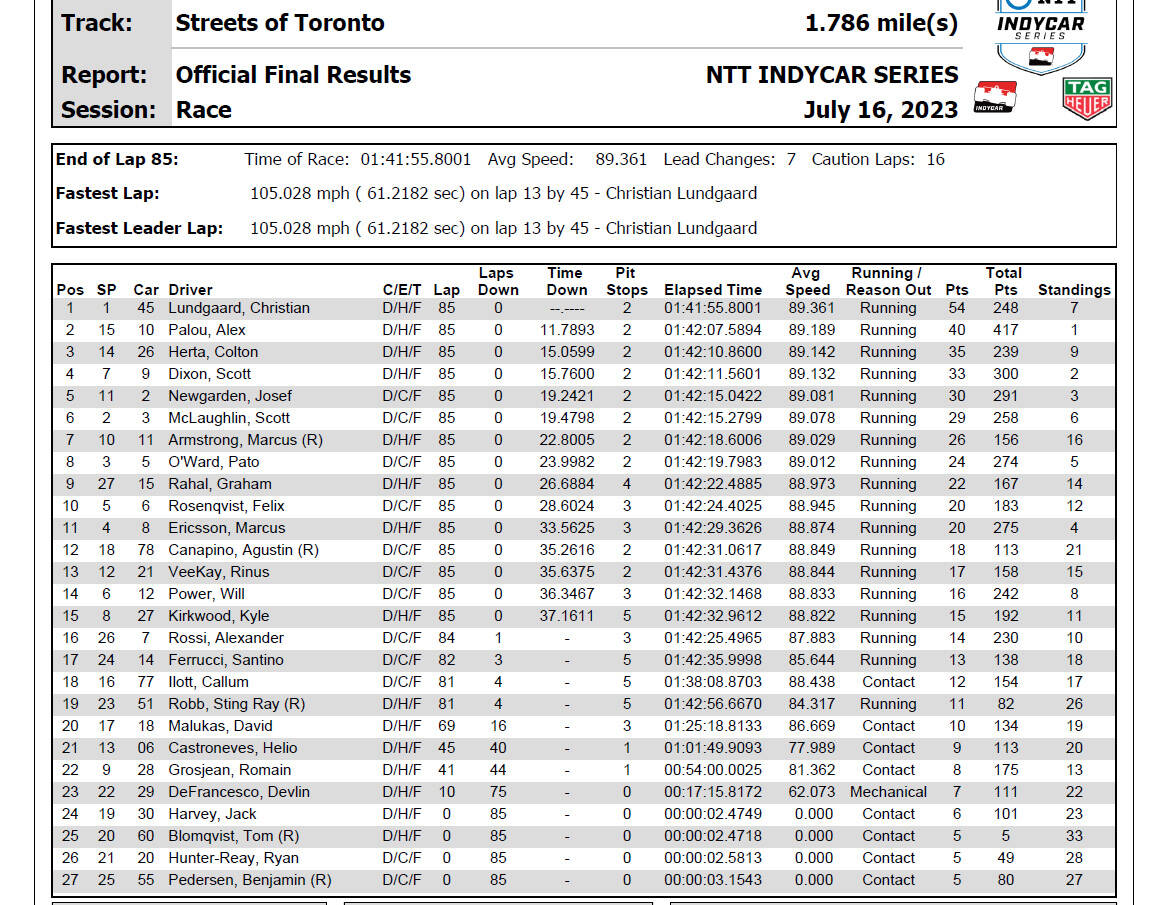Click the Dixon, Scott driver name
The image size is (1168, 905).
click(x=209, y=374)
